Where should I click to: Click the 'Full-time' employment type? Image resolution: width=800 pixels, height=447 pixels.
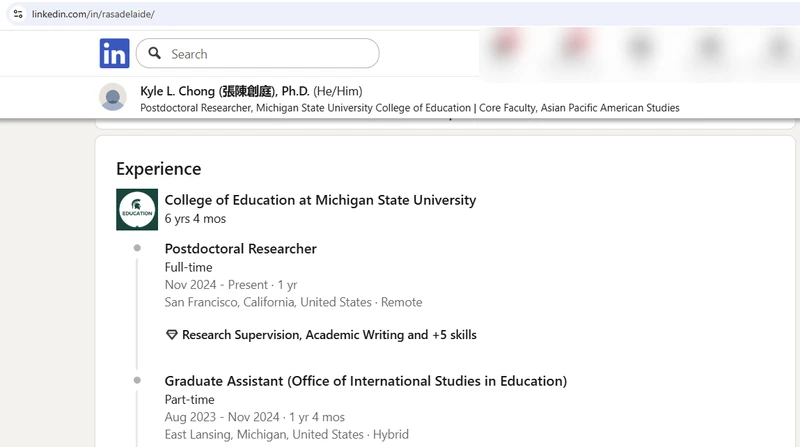point(188,267)
